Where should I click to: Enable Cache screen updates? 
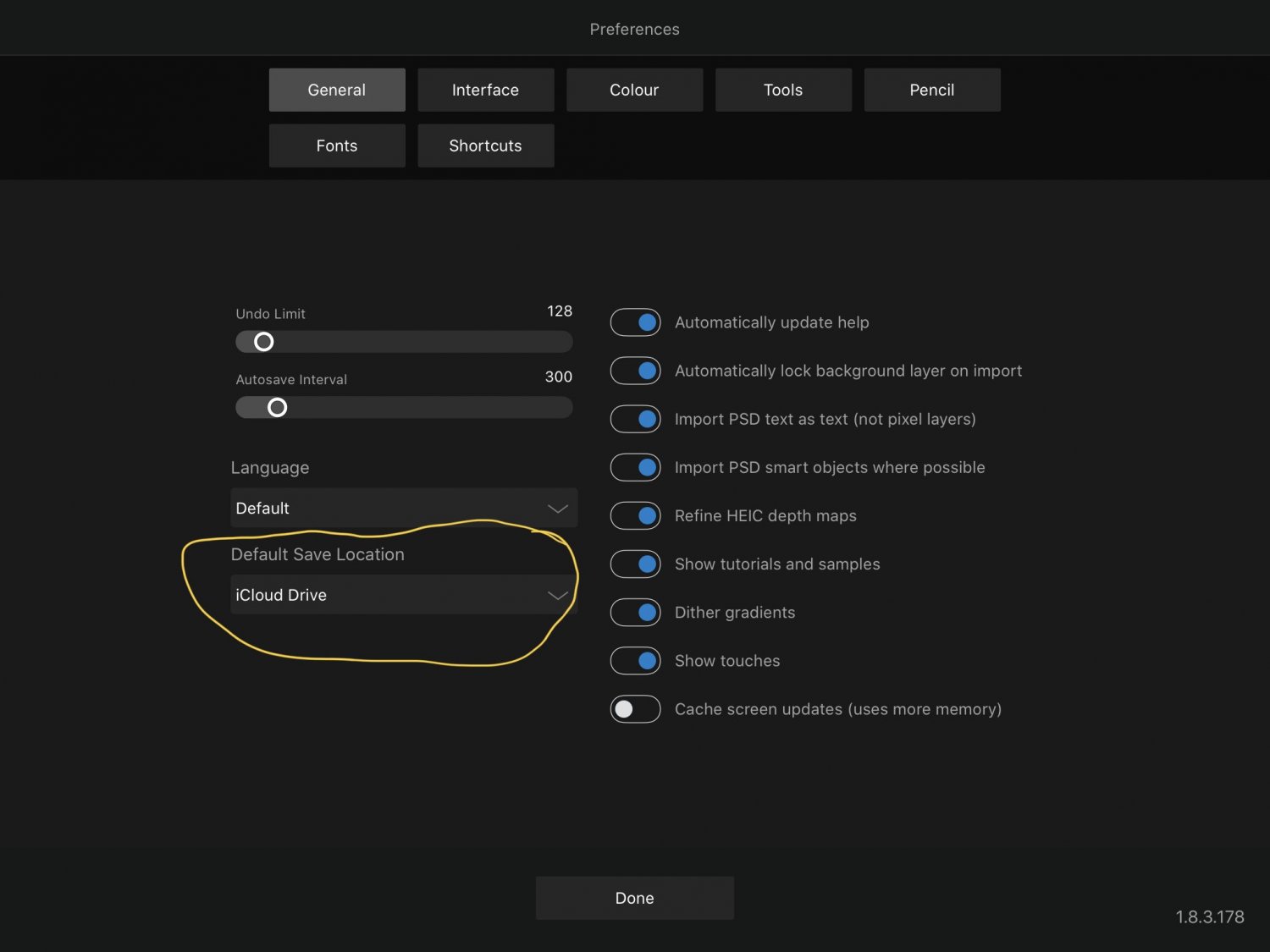(635, 709)
